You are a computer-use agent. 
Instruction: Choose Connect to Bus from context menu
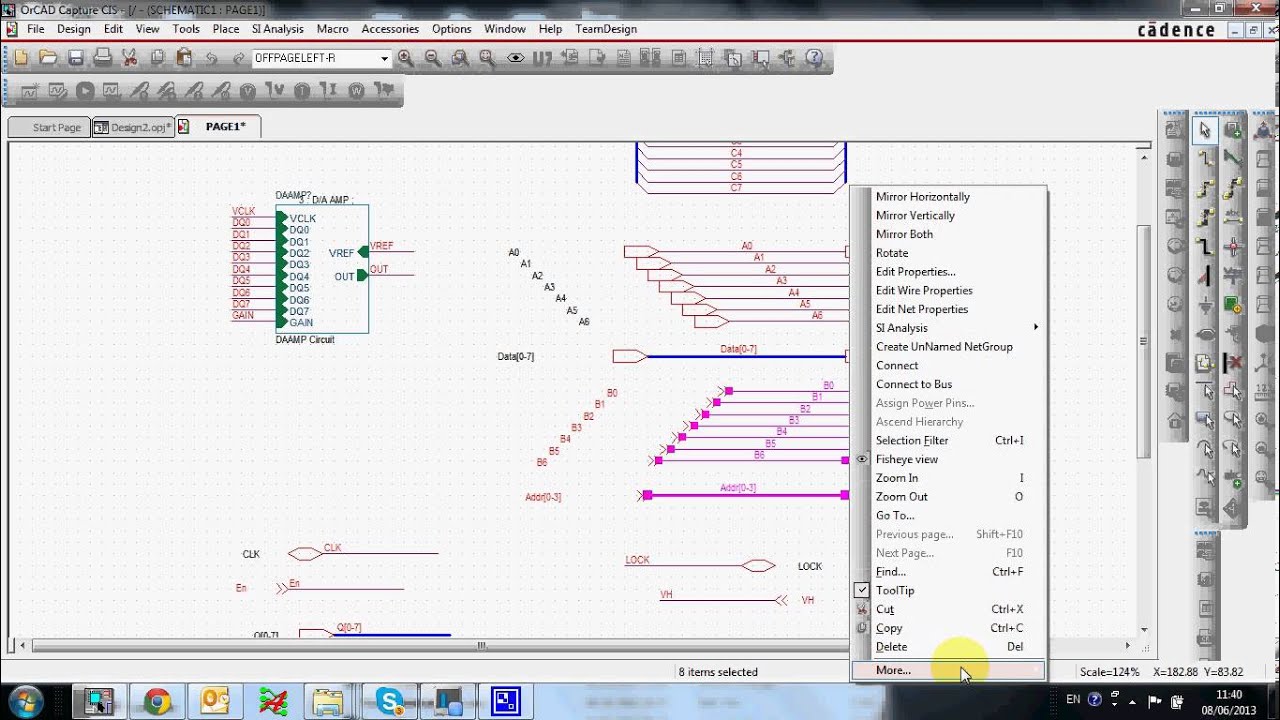point(946,384)
